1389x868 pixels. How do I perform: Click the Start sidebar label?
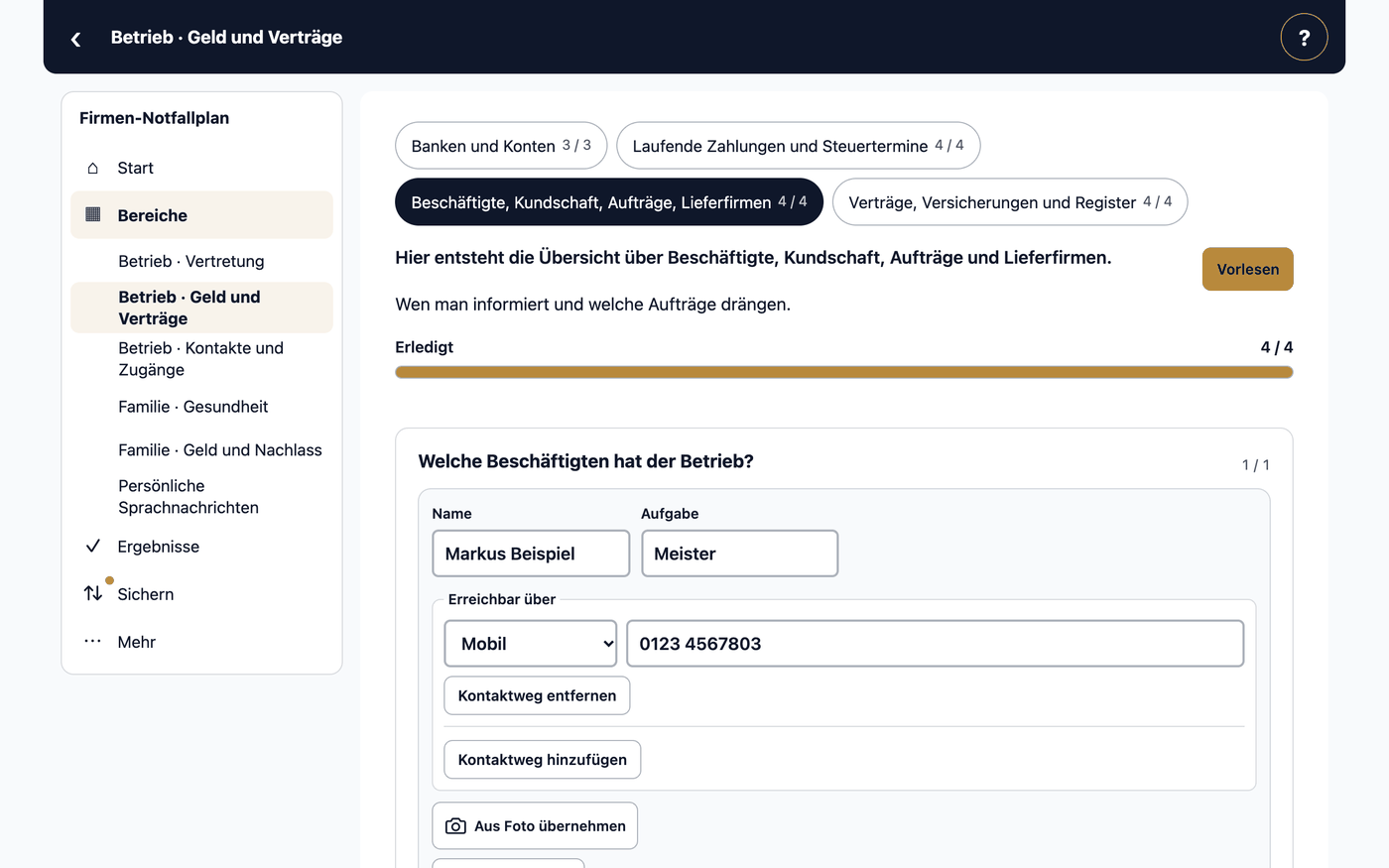point(136,168)
